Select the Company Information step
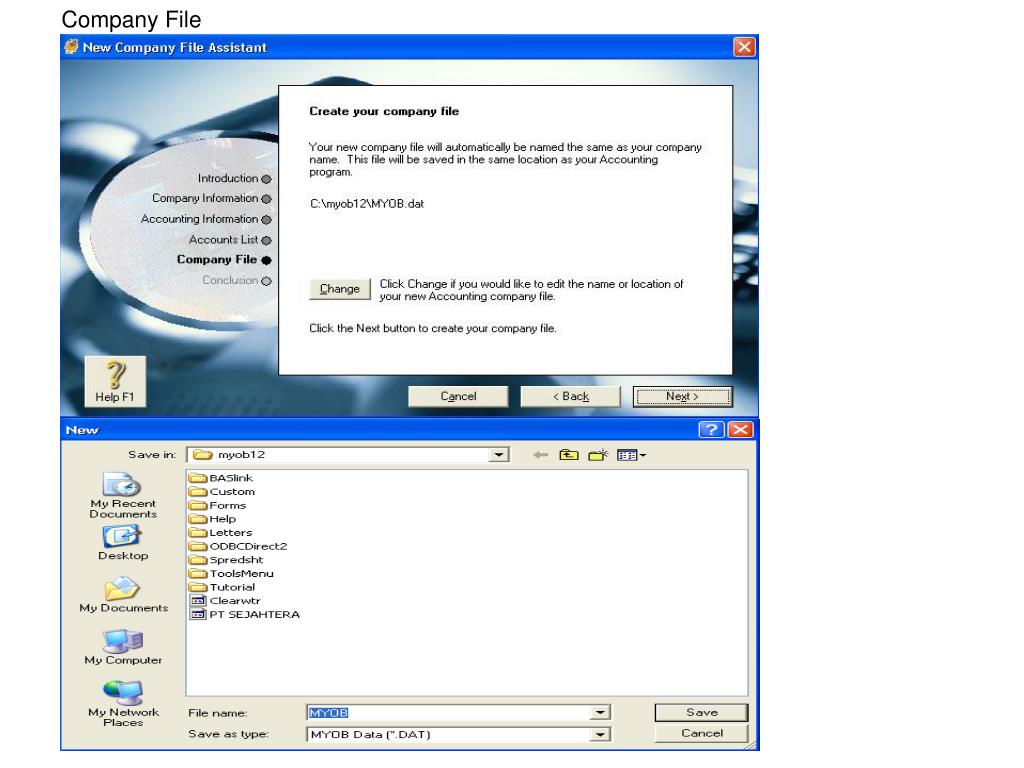This screenshot has height=768, width=1024. tap(212, 199)
